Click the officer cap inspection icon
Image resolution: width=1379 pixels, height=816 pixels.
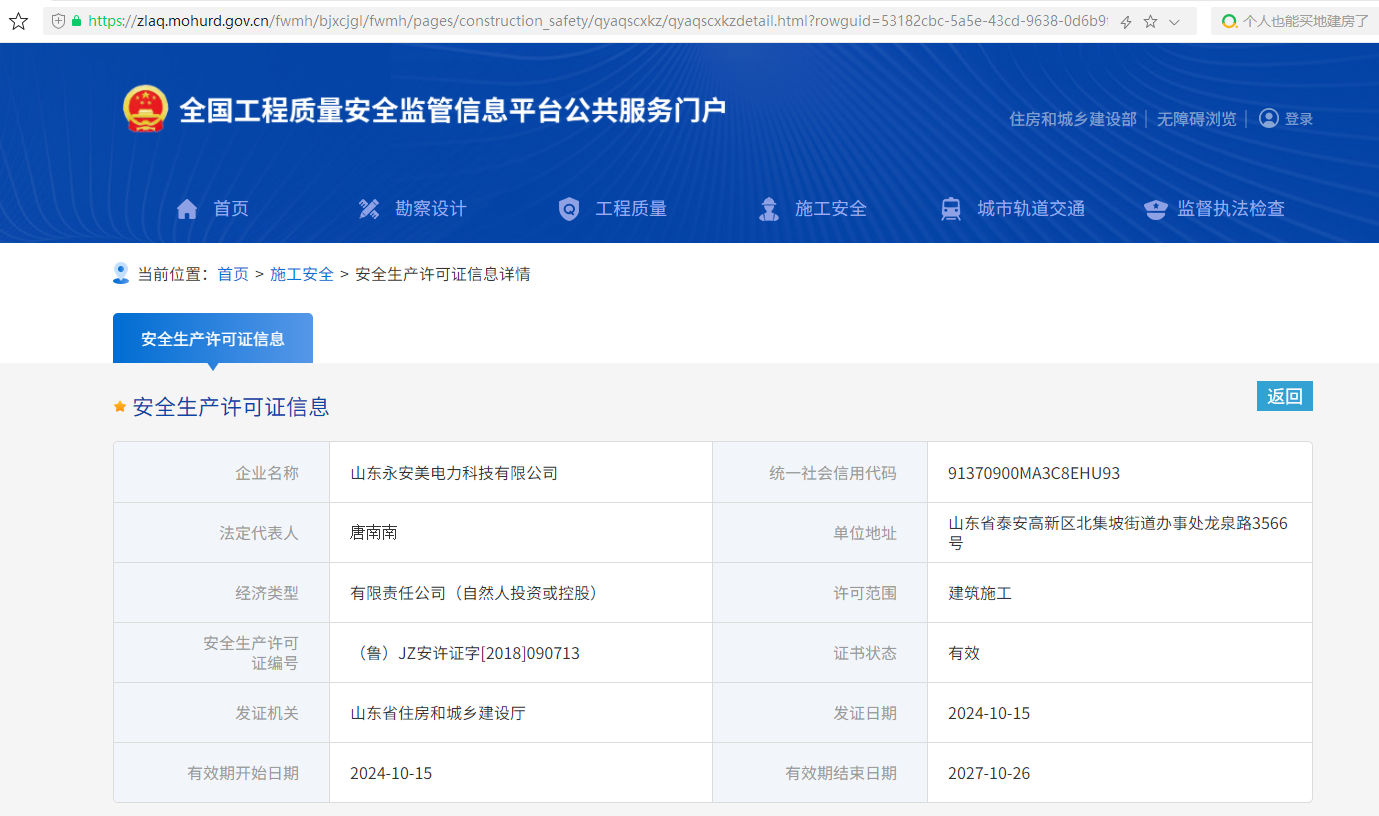[x=1156, y=210]
